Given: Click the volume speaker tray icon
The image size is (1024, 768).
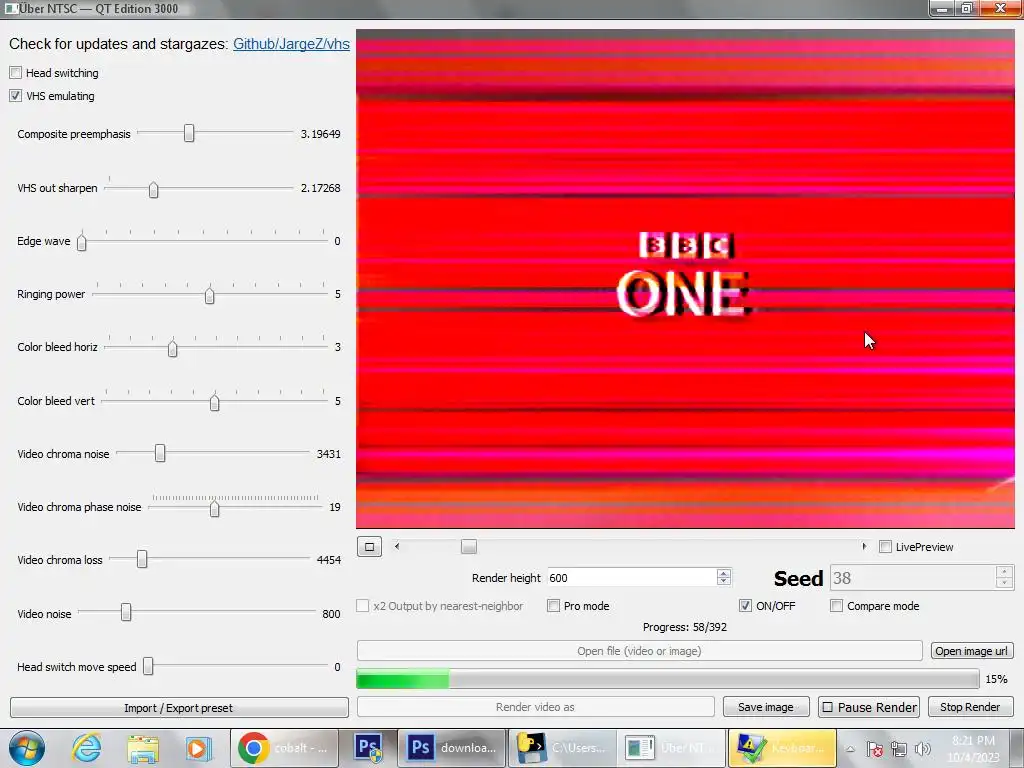Looking at the screenshot, I should [x=923, y=749].
